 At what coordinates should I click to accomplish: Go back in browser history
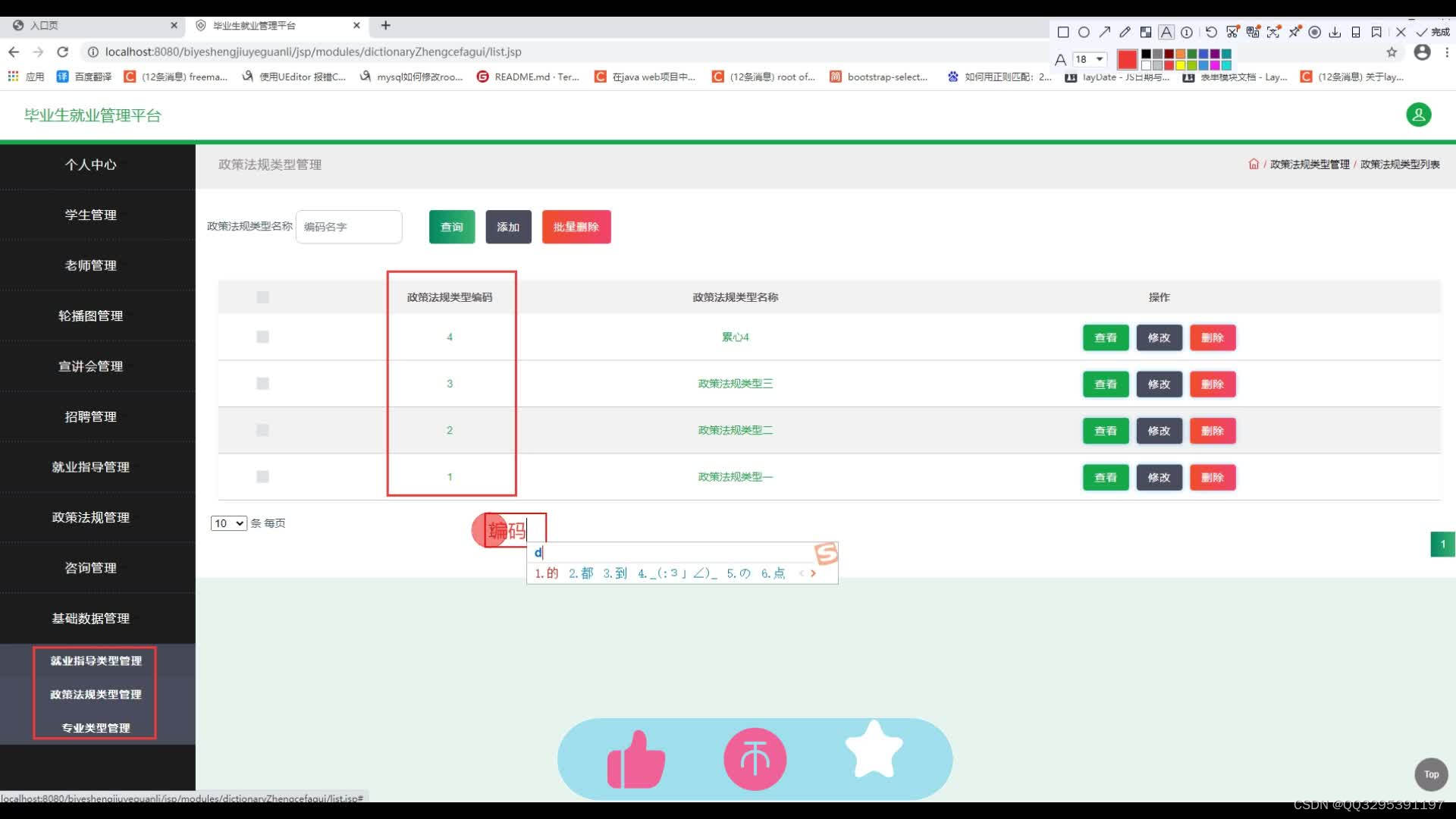14,52
